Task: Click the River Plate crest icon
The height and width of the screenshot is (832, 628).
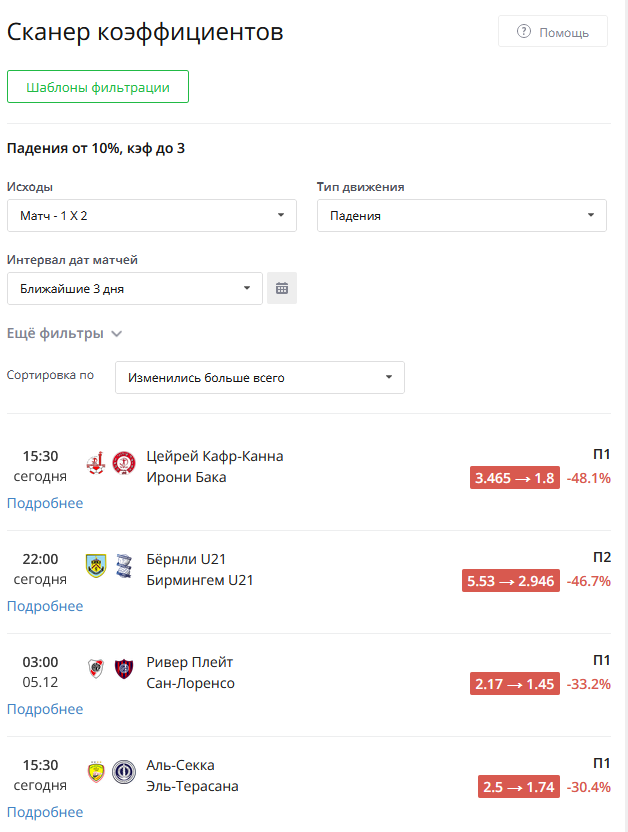Action: pyautogui.click(x=96, y=669)
